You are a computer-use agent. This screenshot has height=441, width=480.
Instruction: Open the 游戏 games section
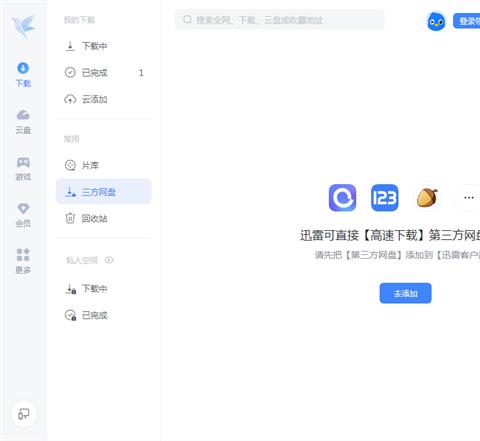pyautogui.click(x=23, y=169)
